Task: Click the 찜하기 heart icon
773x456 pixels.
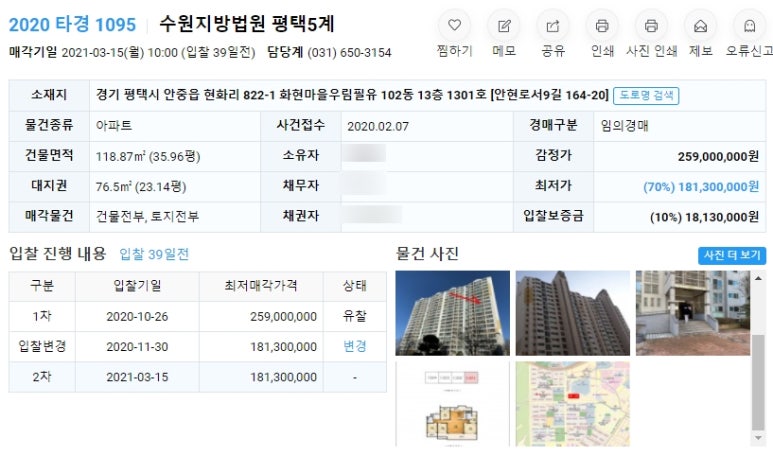Action: pyautogui.click(x=454, y=26)
